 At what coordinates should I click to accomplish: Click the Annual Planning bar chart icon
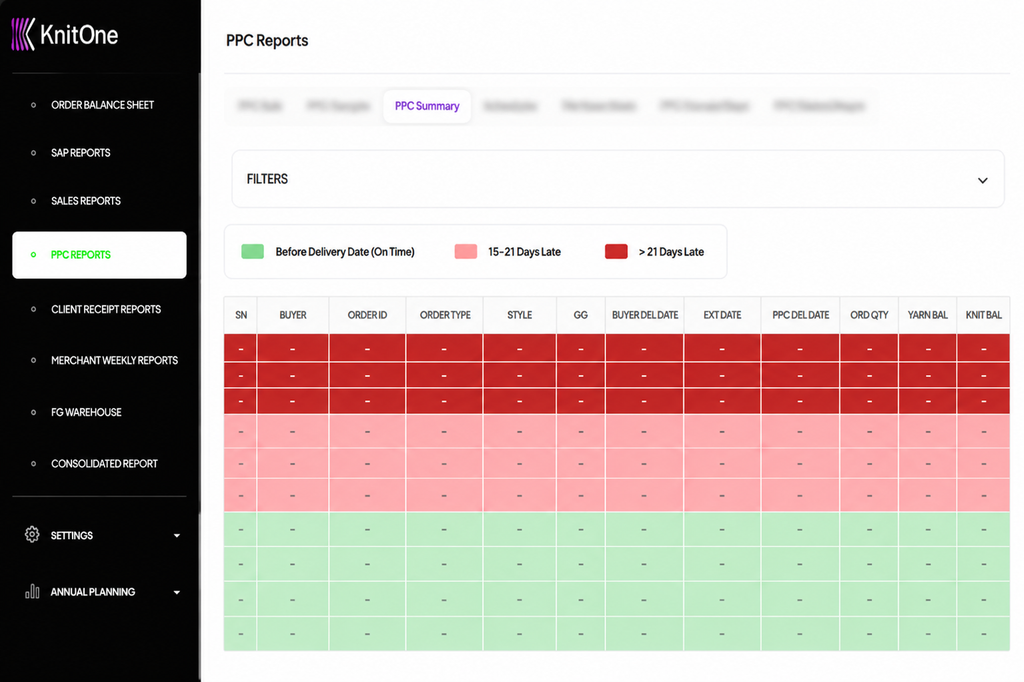pyautogui.click(x=32, y=591)
